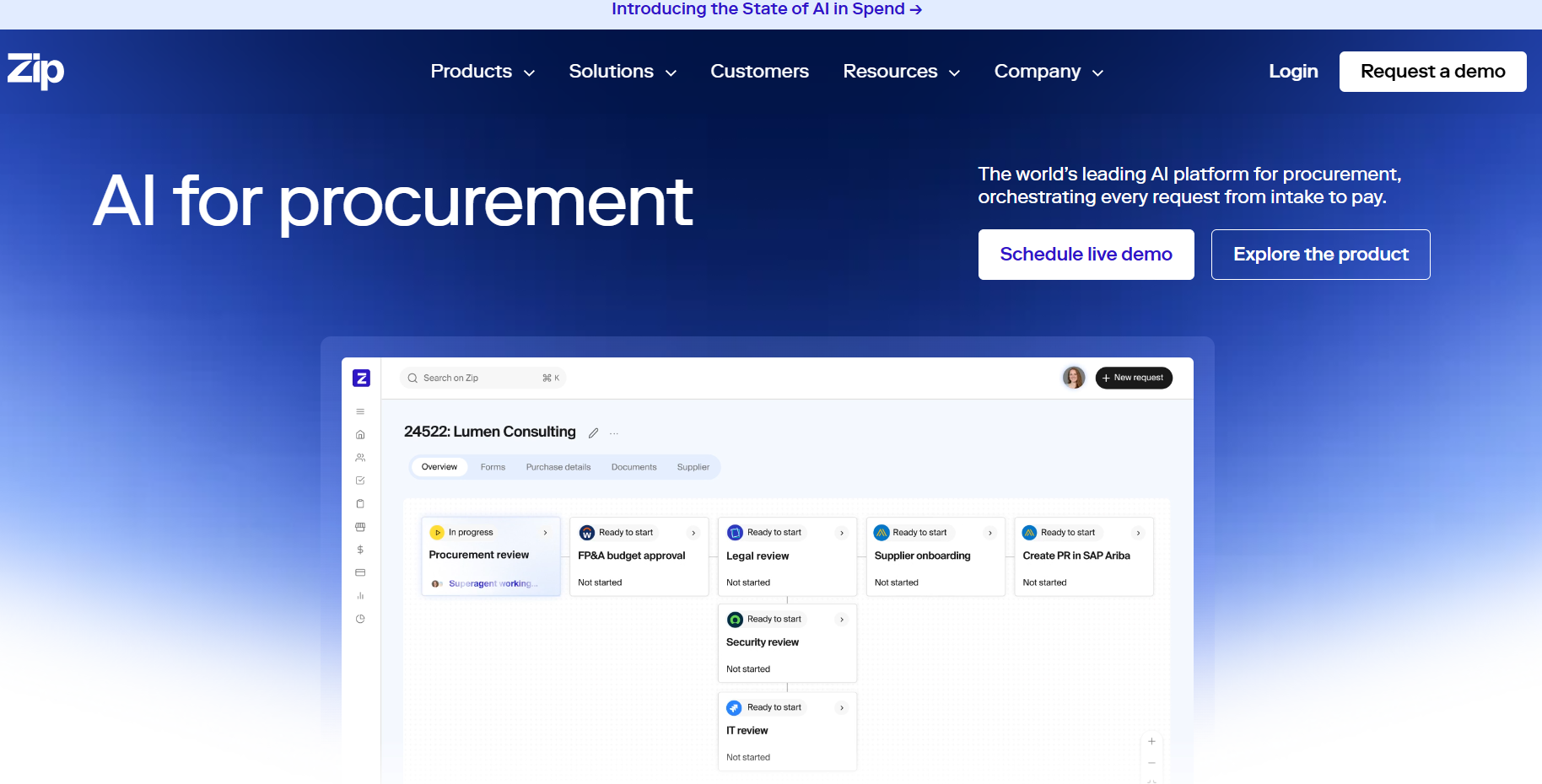Image resolution: width=1542 pixels, height=784 pixels.
Task: Click the Login link
Action: pyautogui.click(x=1293, y=72)
